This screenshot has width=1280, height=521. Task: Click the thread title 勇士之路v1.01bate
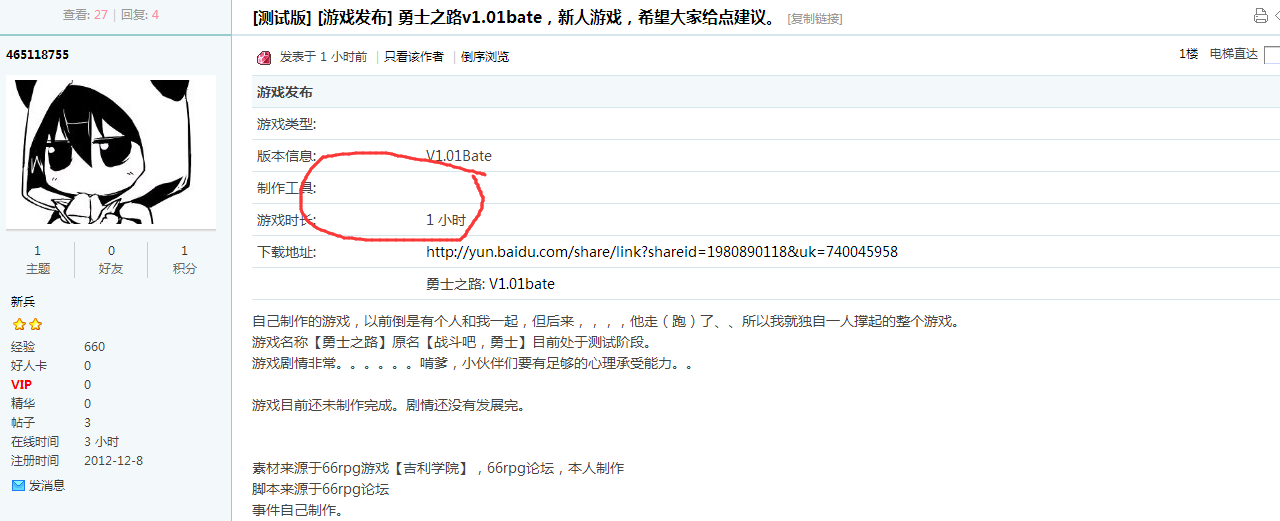point(469,17)
